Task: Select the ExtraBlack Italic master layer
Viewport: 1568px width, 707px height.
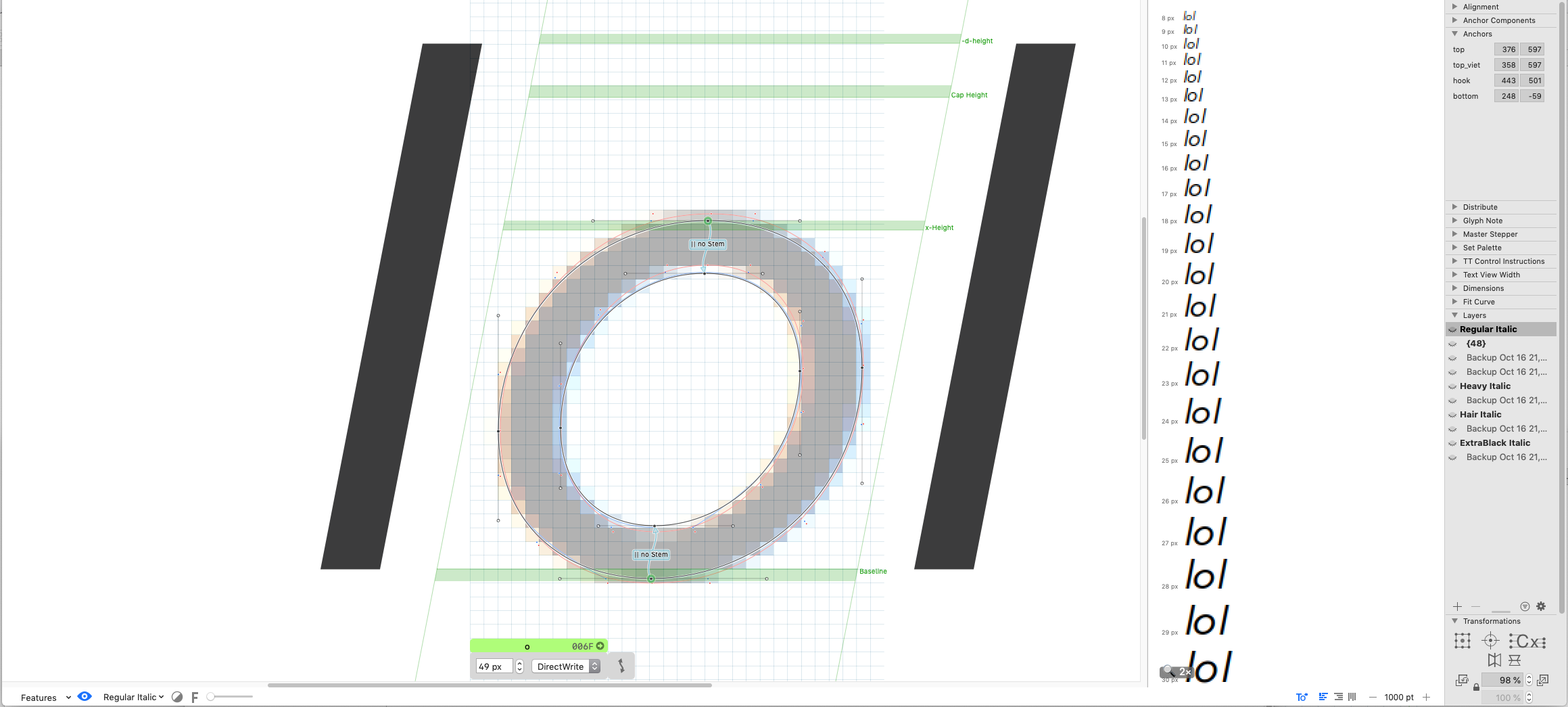Action: pos(1494,443)
